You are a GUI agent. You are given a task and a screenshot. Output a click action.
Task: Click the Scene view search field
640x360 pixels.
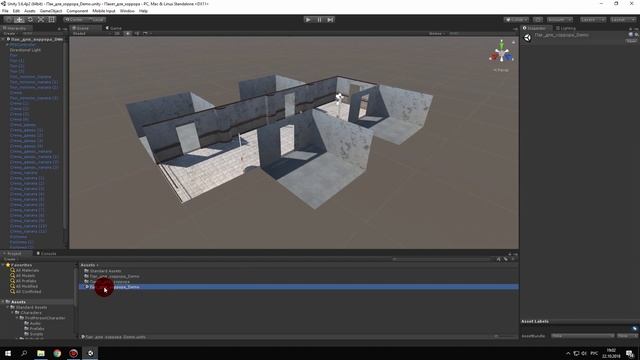(x=481, y=33)
